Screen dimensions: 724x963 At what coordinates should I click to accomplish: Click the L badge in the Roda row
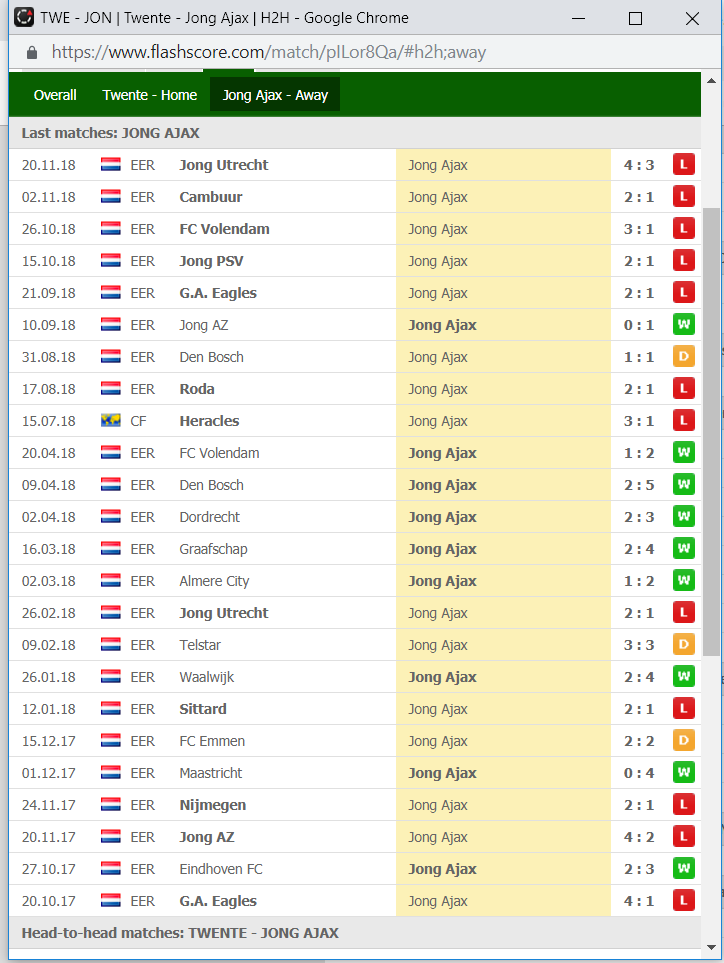tap(683, 388)
